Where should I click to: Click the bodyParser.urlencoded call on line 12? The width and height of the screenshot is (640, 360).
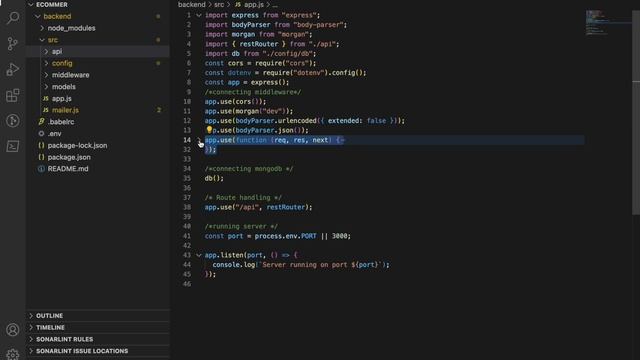[x=276, y=121]
